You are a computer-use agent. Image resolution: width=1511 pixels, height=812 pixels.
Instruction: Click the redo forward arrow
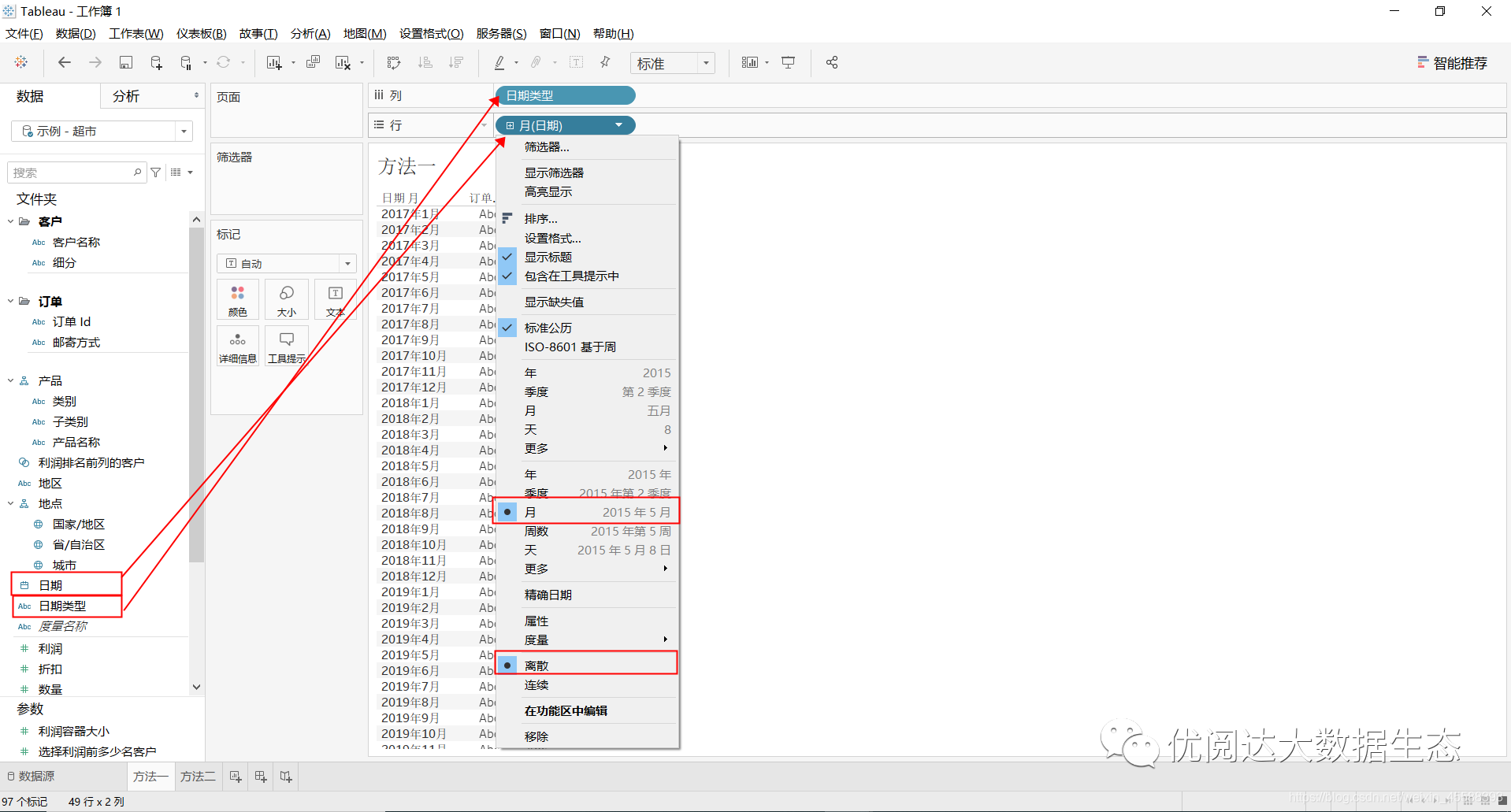(x=95, y=62)
